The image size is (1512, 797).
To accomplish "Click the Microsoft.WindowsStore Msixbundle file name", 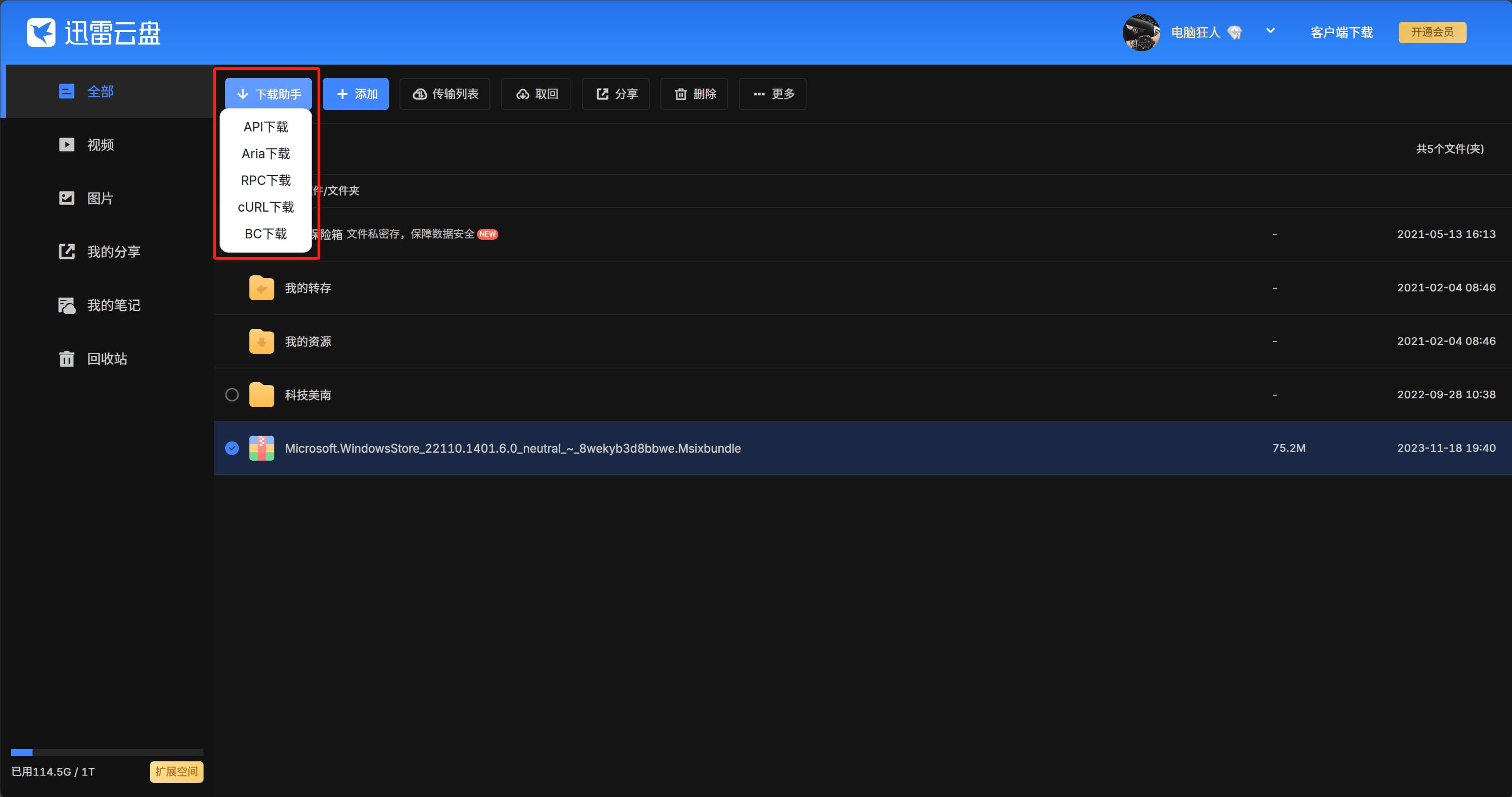I will tap(513, 448).
